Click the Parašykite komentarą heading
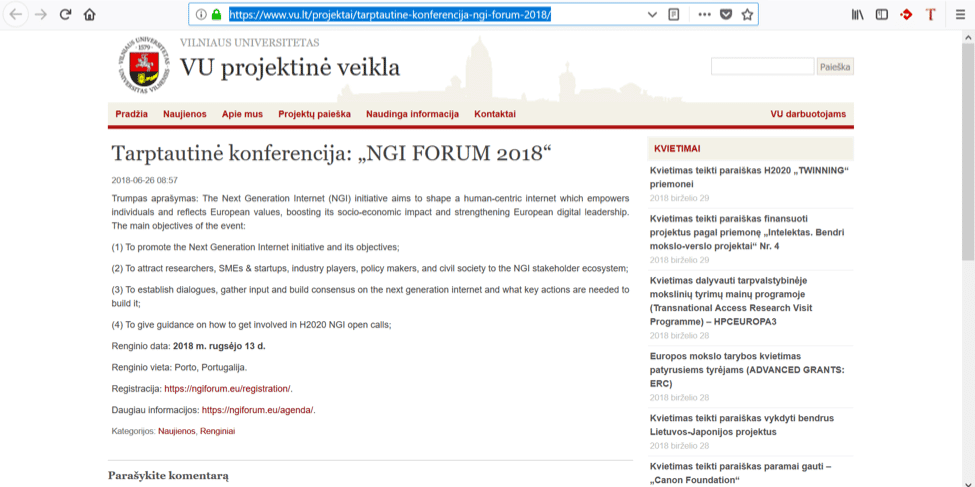975x487 pixels. (x=169, y=476)
